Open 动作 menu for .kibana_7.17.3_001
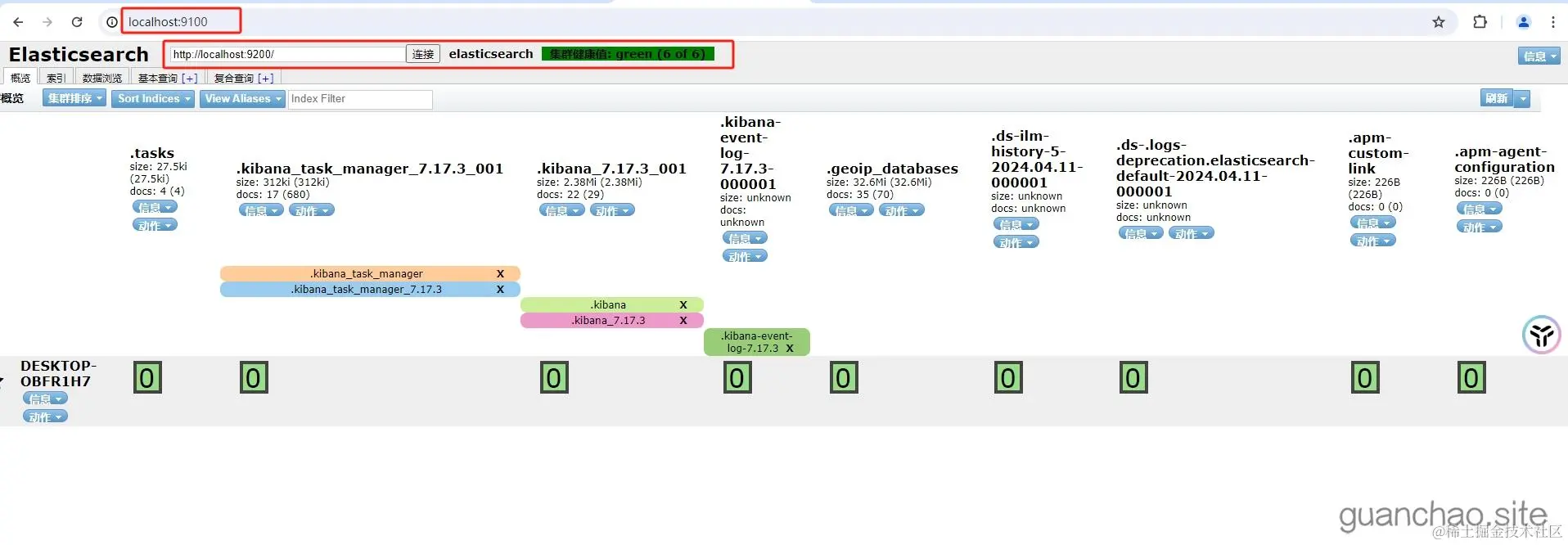The height and width of the screenshot is (545, 1568). click(612, 210)
